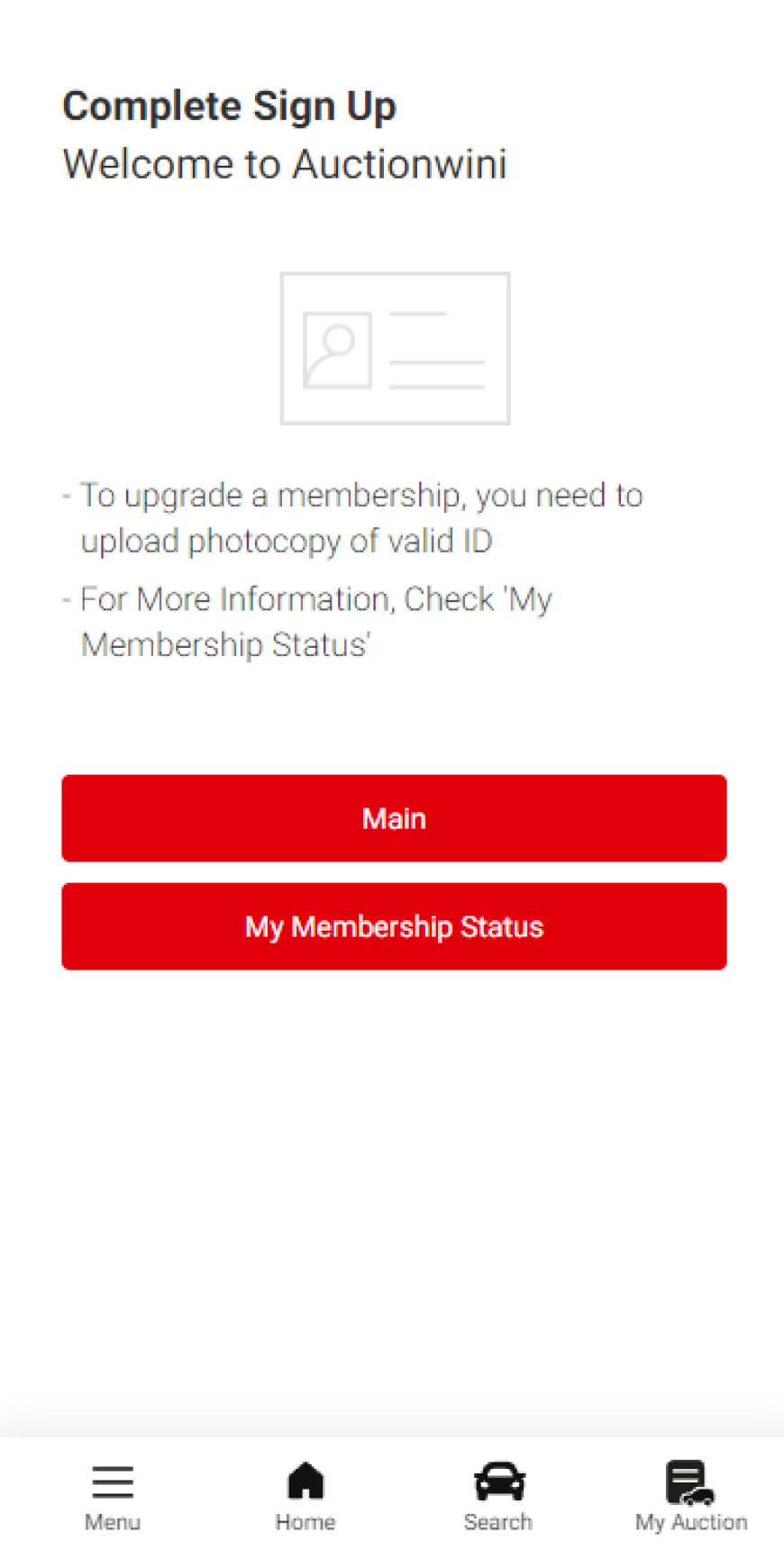Click the word 'Auctionwini' in welcome text
Screen dimensions: 784x1568
coord(400,164)
